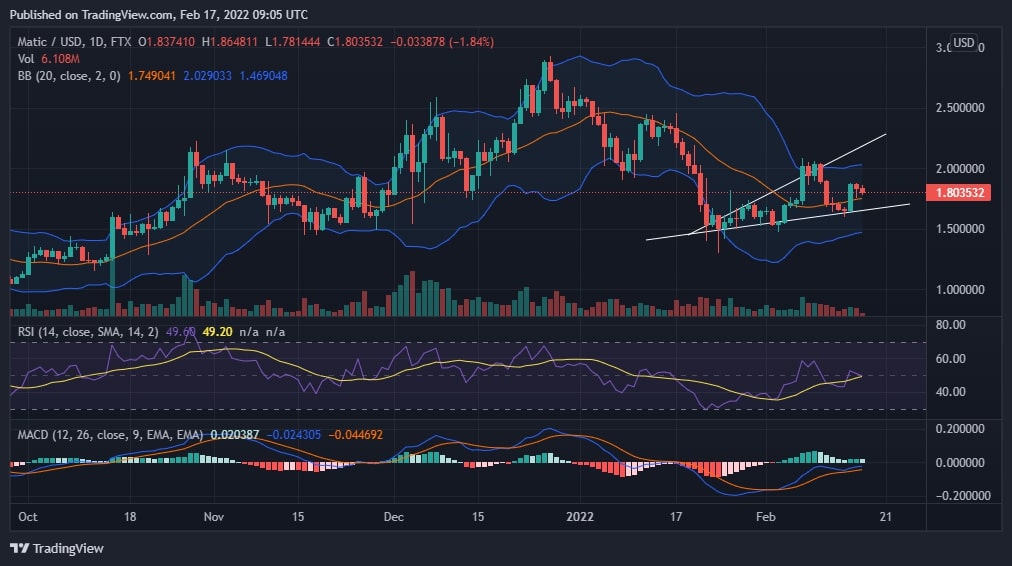Click the Oct label on time axis

28,517
